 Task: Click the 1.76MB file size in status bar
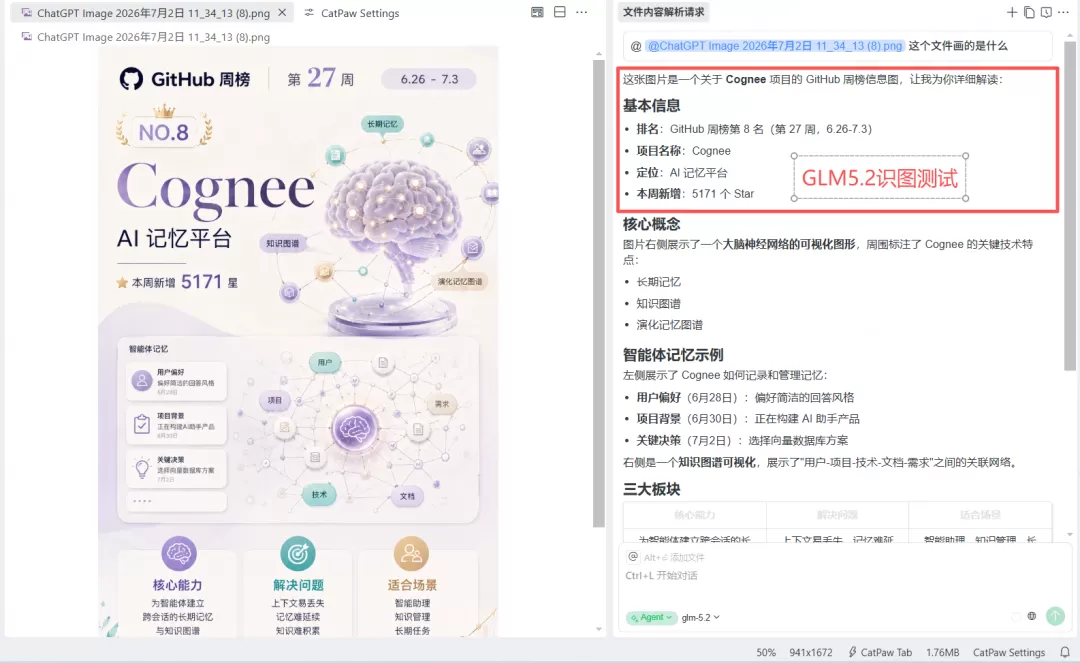click(942, 652)
